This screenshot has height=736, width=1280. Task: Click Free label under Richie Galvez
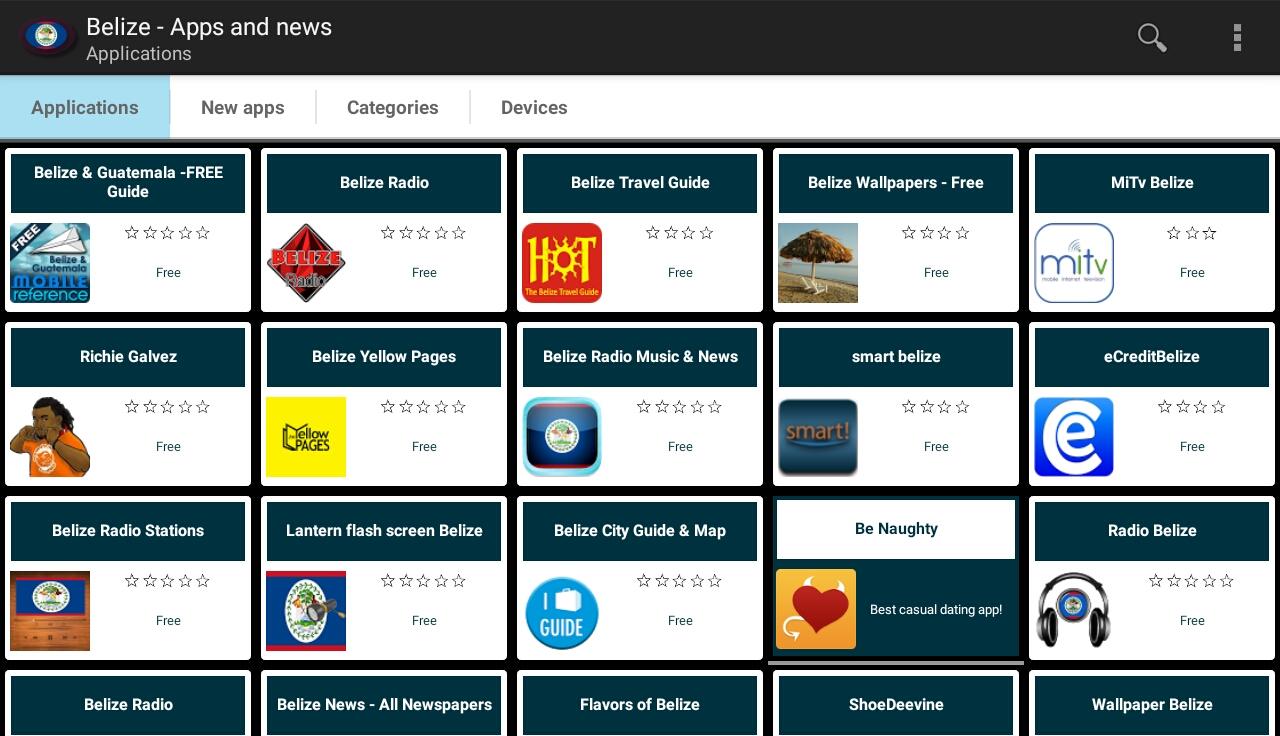pyautogui.click(x=168, y=447)
